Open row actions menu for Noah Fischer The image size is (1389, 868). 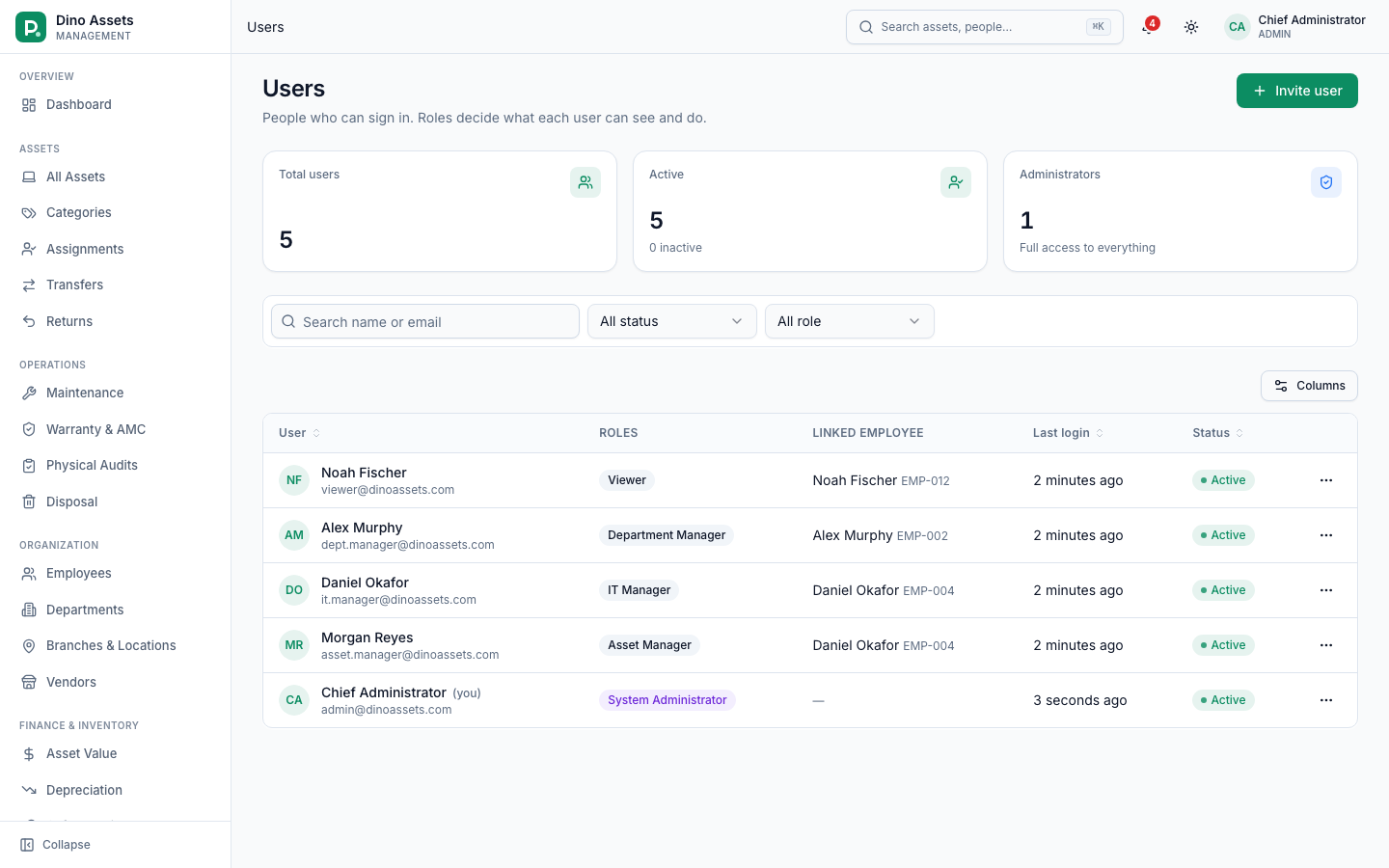(x=1326, y=480)
